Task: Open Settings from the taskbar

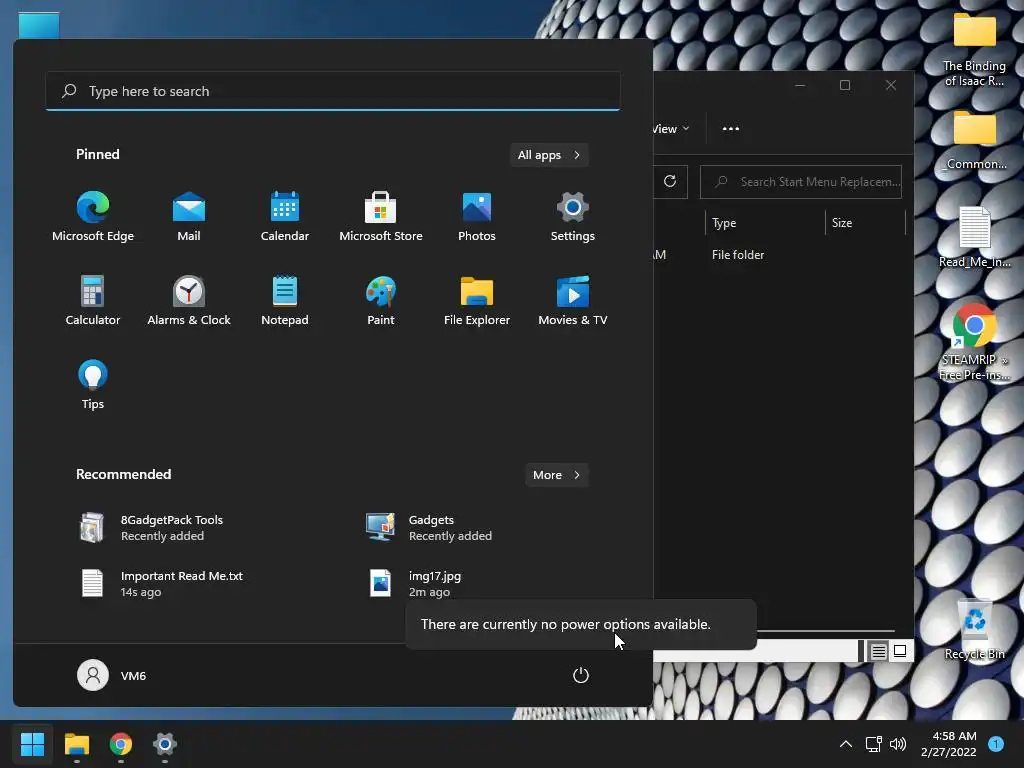Action: pyautogui.click(x=165, y=744)
